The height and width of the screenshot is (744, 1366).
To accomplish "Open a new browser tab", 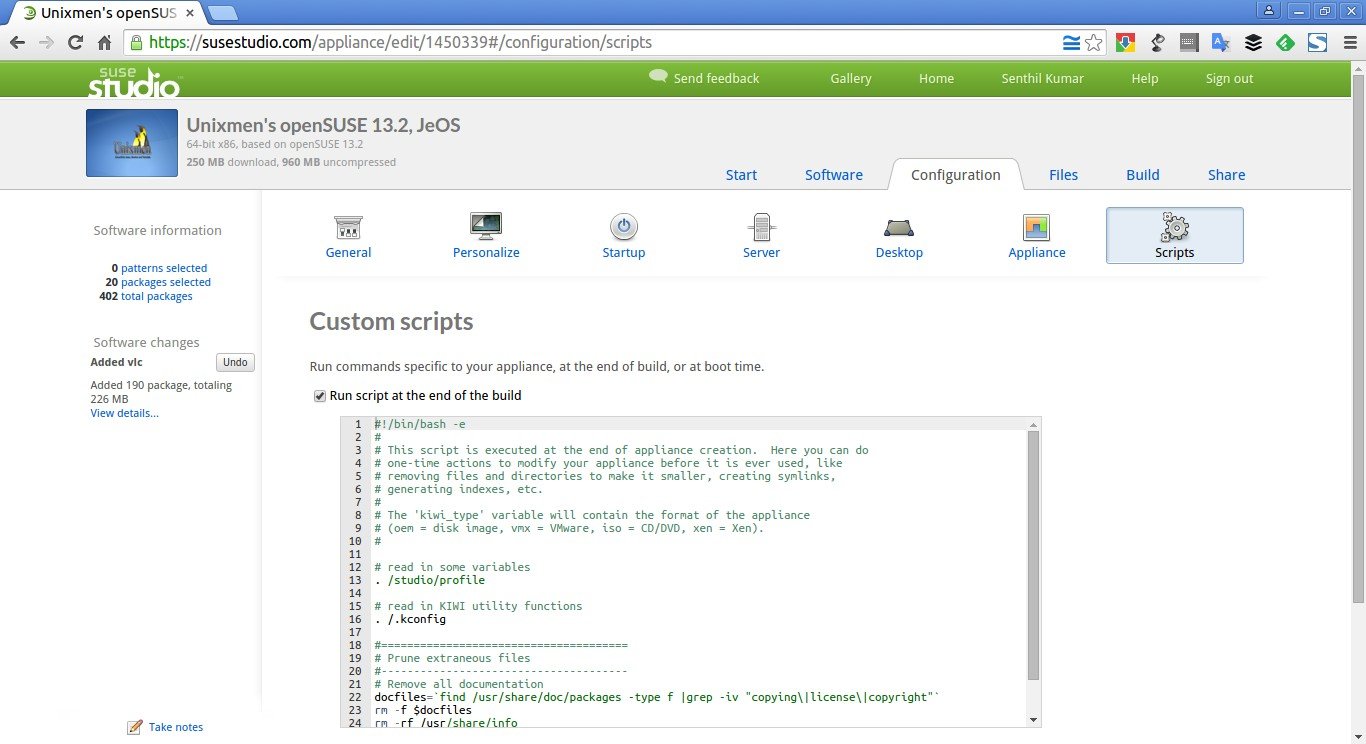I will [x=223, y=13].
